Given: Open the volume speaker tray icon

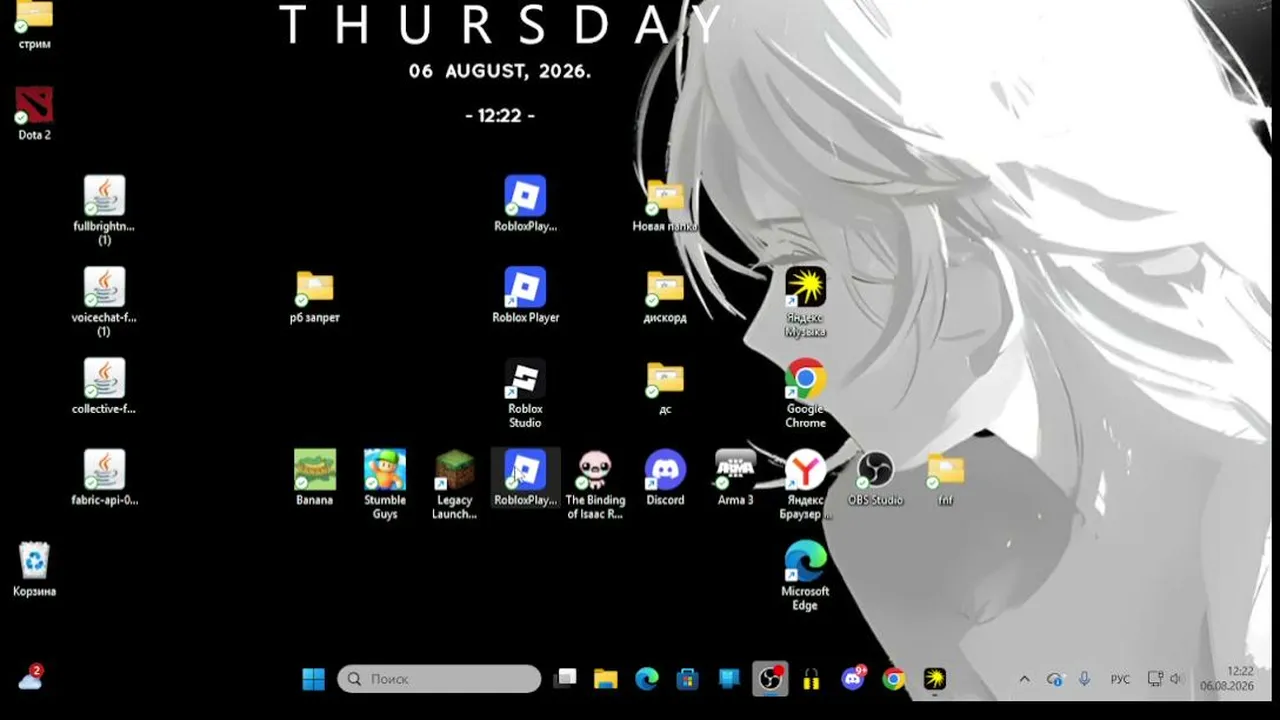Looking at the screenshot, I should tap(1176, 679).
